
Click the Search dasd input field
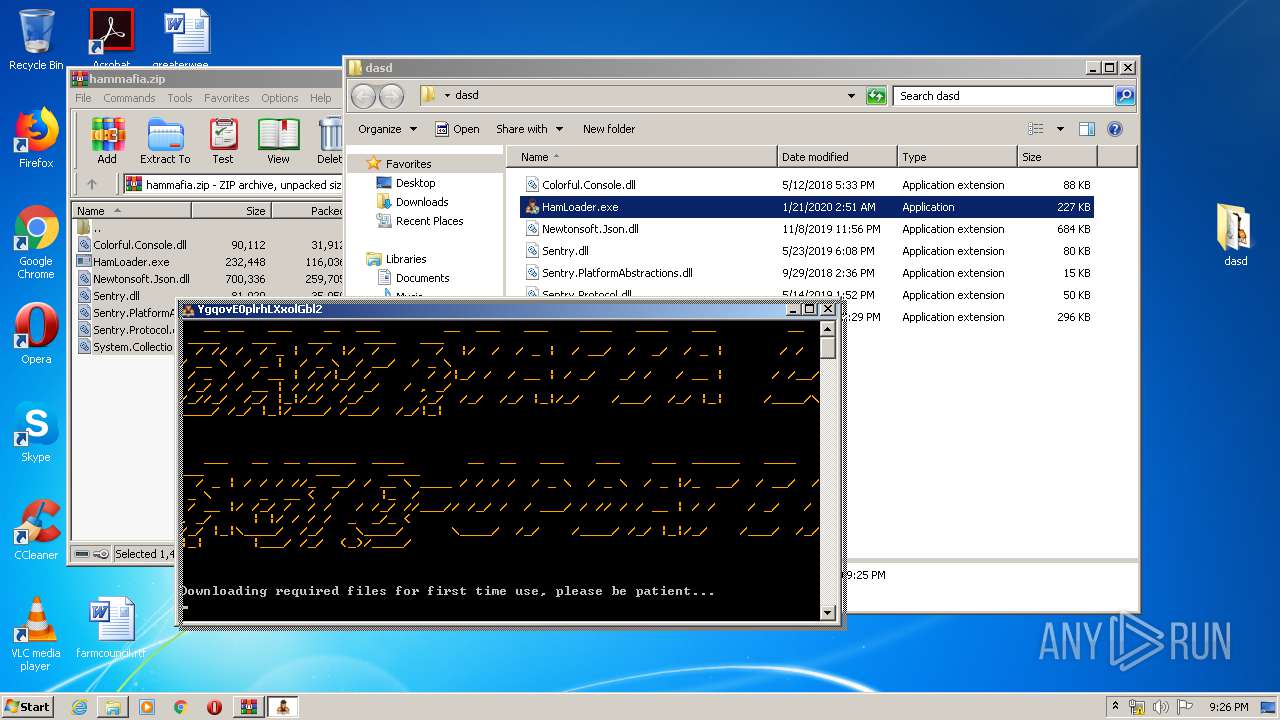tap(1003, 96)
